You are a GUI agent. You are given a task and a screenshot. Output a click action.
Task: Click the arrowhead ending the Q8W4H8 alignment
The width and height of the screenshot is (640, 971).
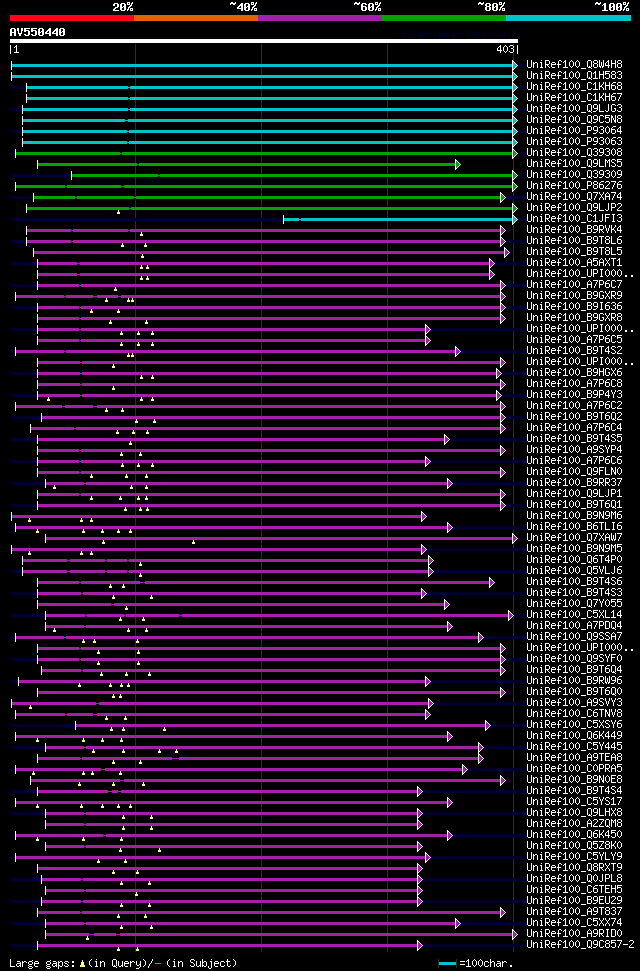[x=515, y=65]
